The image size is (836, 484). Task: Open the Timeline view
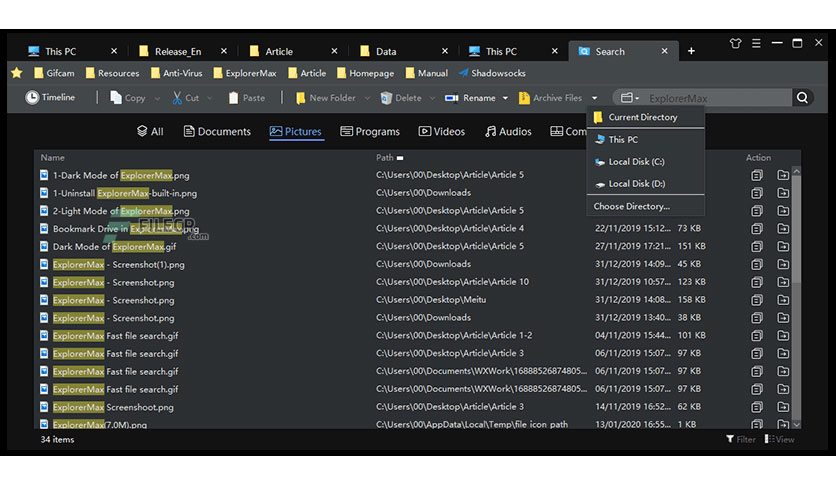click(50, 98)
